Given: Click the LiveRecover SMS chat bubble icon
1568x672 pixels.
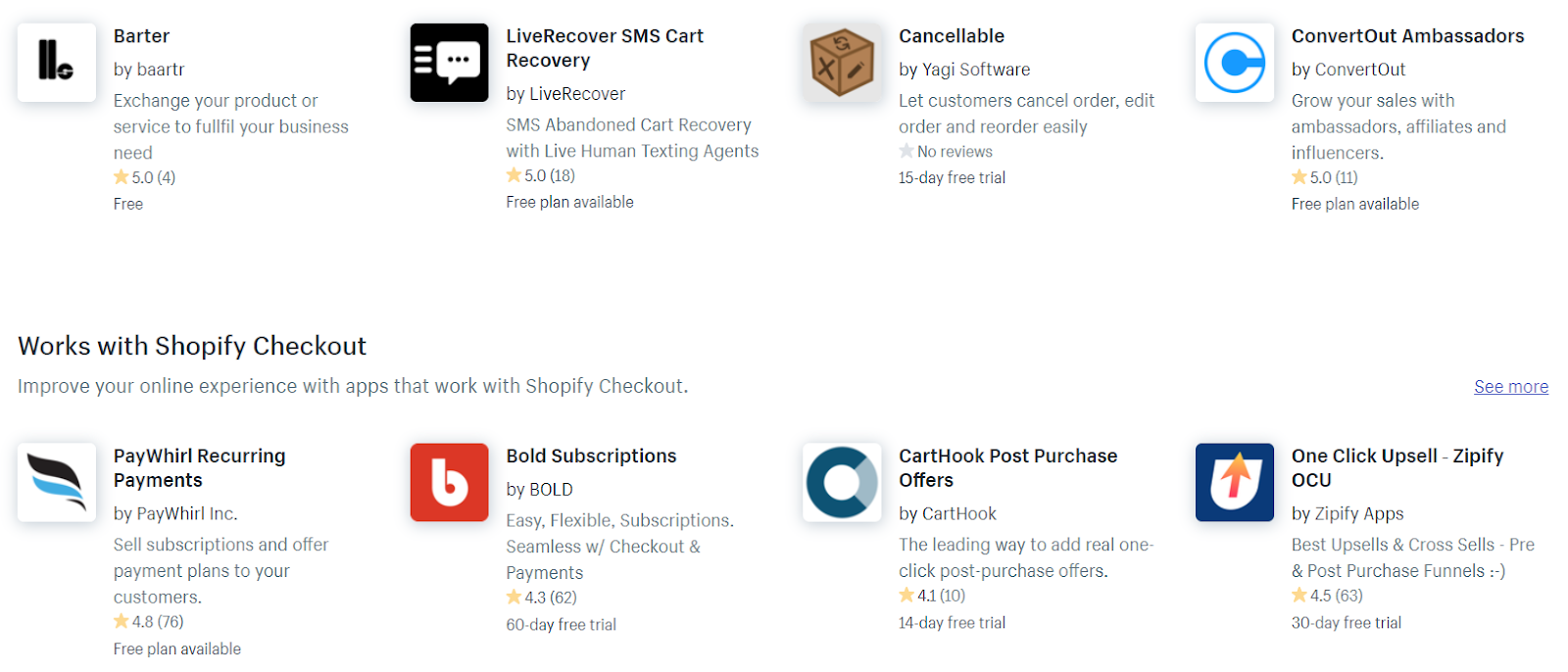Looking at the screenshot, I should [x=449, y=63].
